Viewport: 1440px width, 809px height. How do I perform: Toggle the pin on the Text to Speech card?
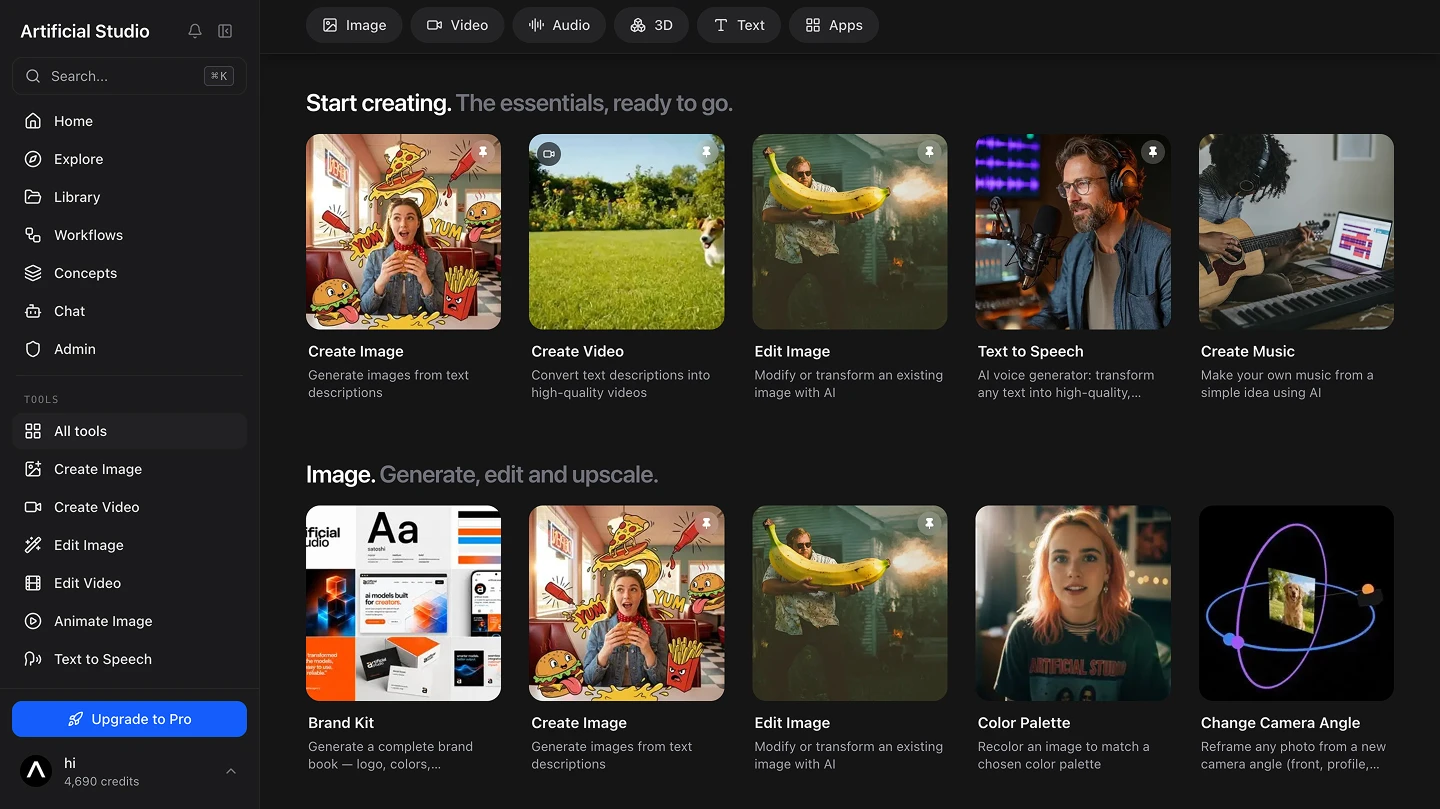pyautogui.click(x=1152, y=153)
